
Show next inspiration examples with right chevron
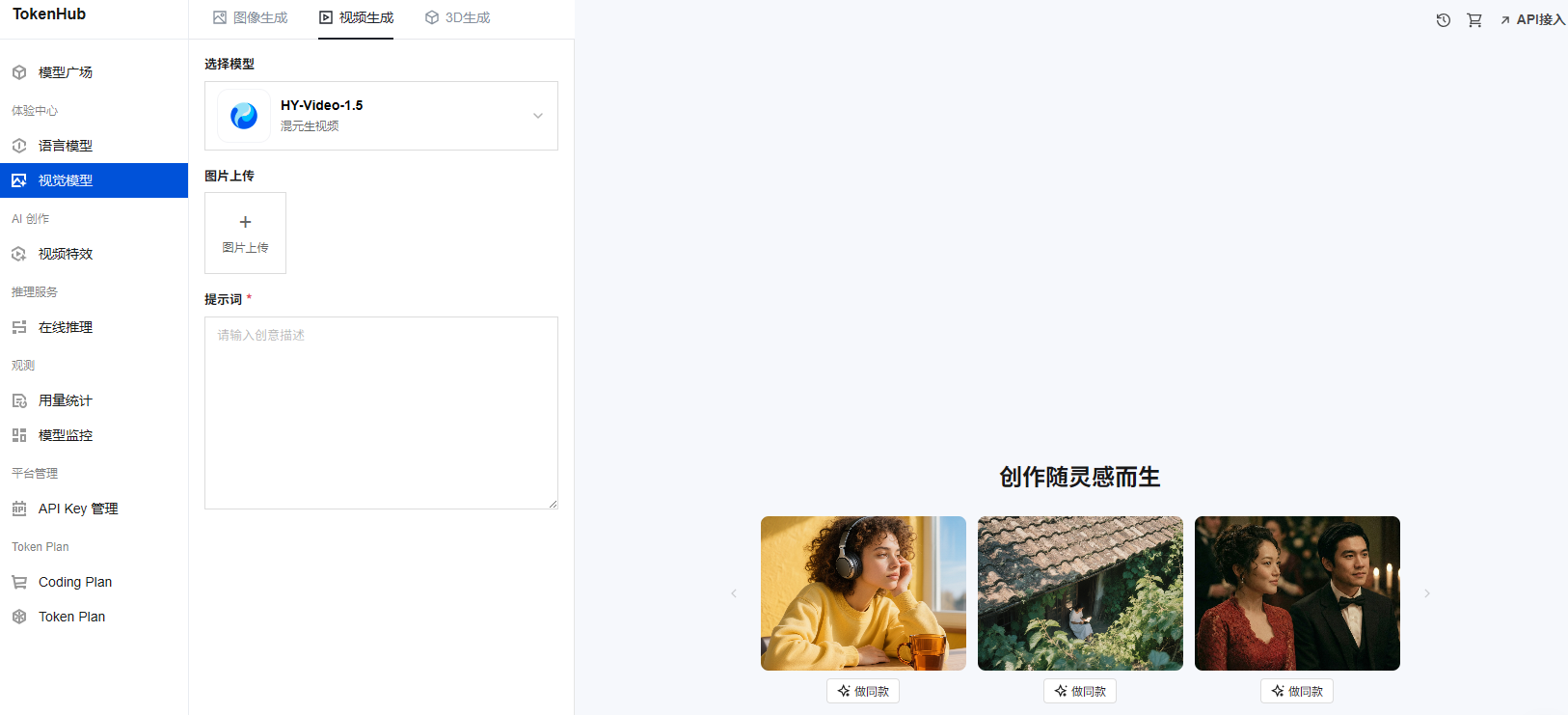[1427, 593]
